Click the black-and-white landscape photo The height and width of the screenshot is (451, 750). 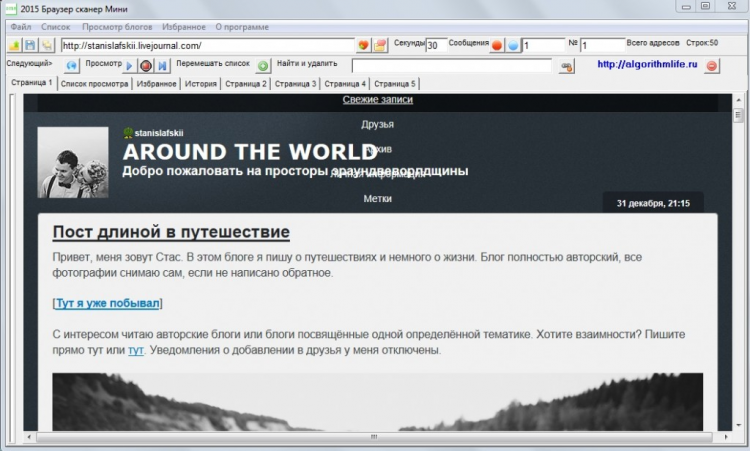[377, 402]
